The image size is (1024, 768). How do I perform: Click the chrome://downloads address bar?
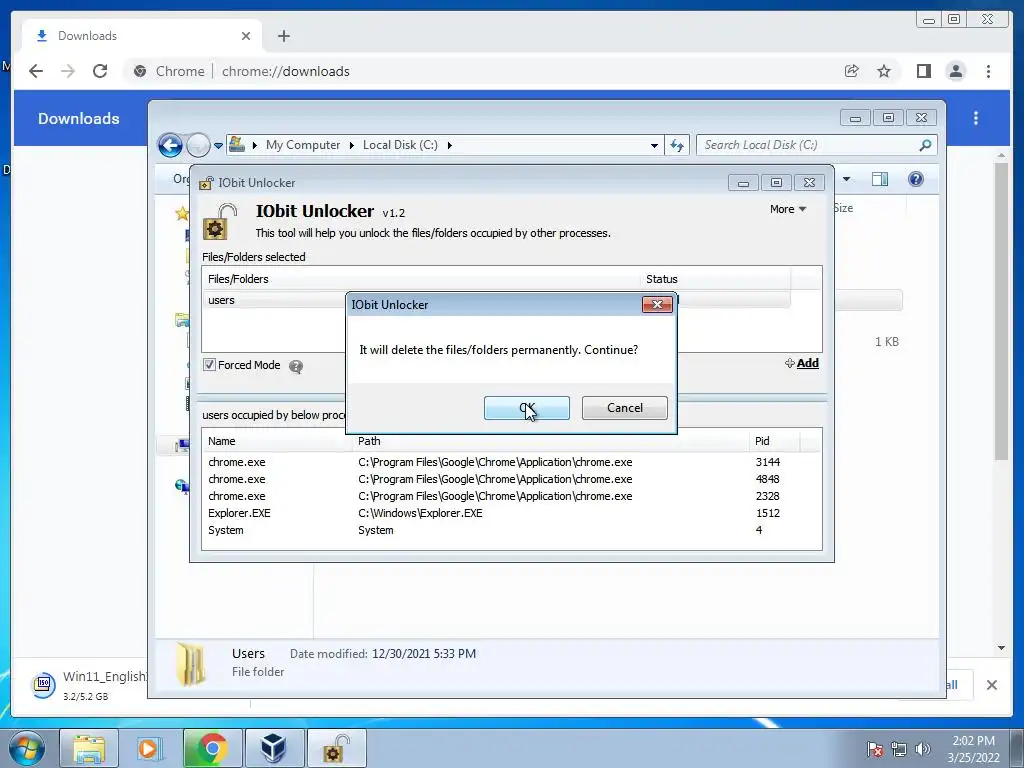coord(285,71)
